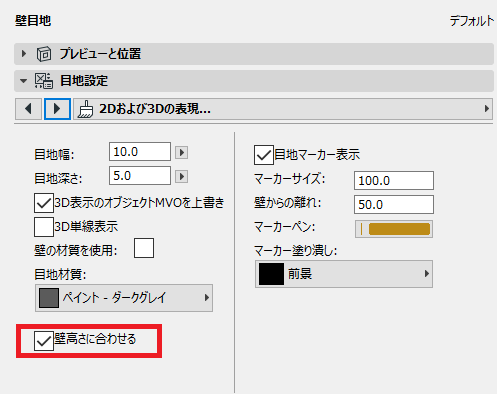Click the next page right-arrow button
497x394 pixels.
57,109
